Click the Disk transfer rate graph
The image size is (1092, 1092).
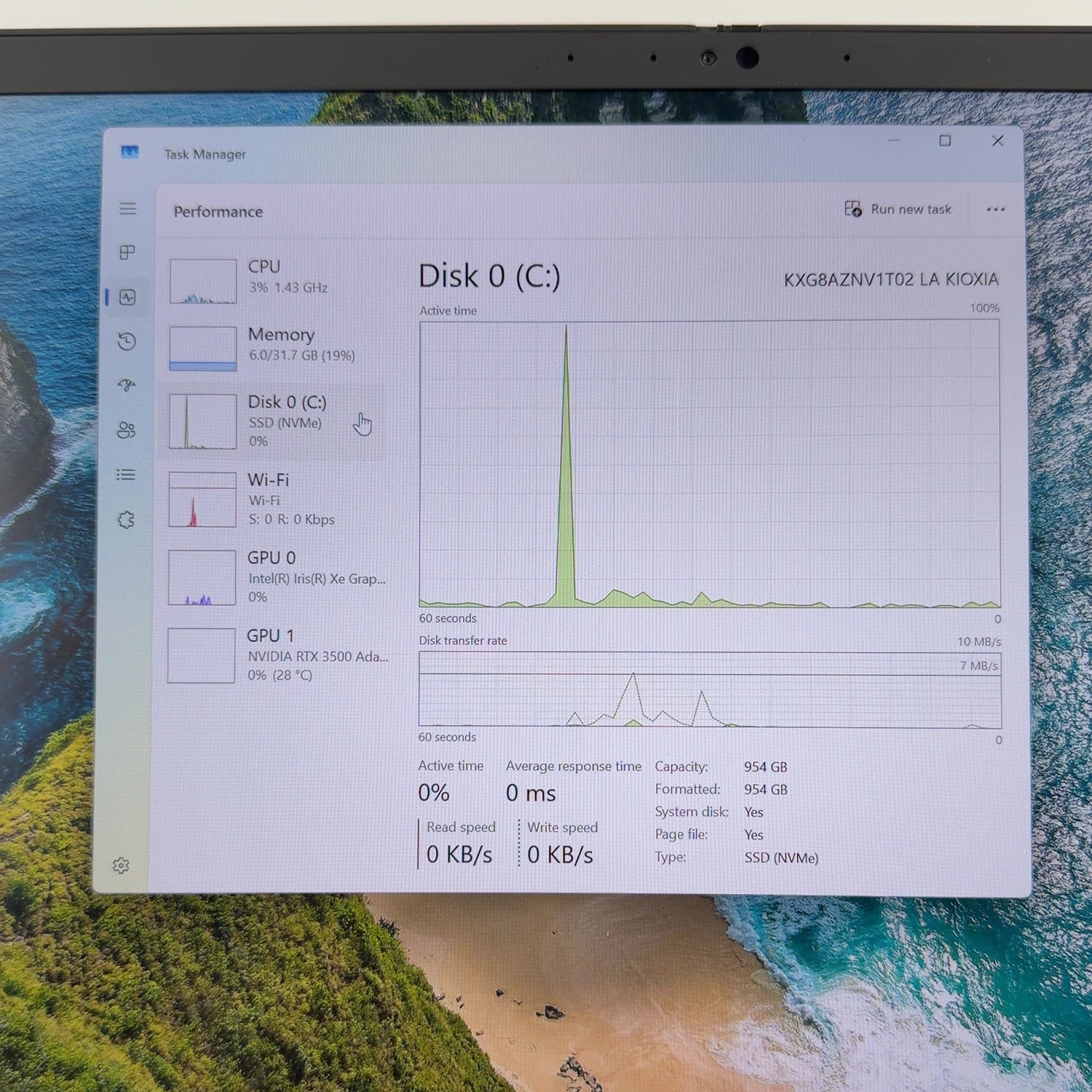click(710, 690)
